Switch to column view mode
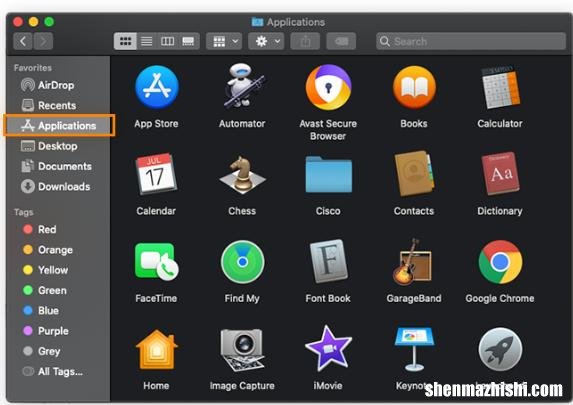Screen dimensions: 573x405 pos(167,41)
